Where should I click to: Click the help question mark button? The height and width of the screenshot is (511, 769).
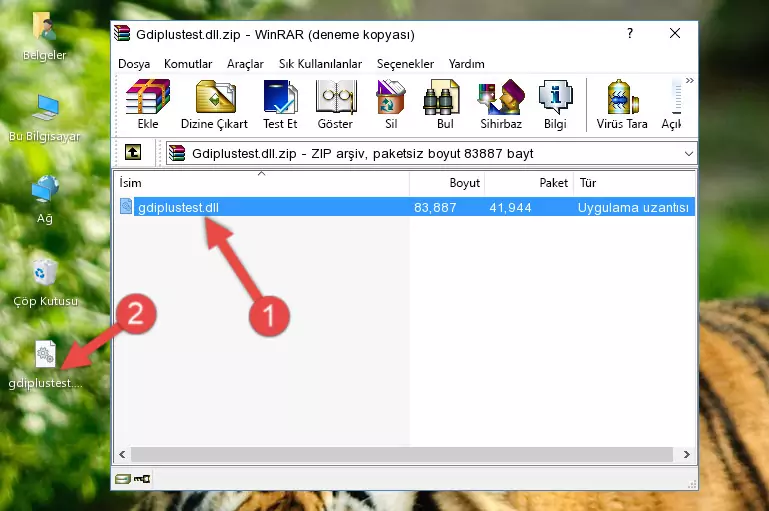(630, 33)
